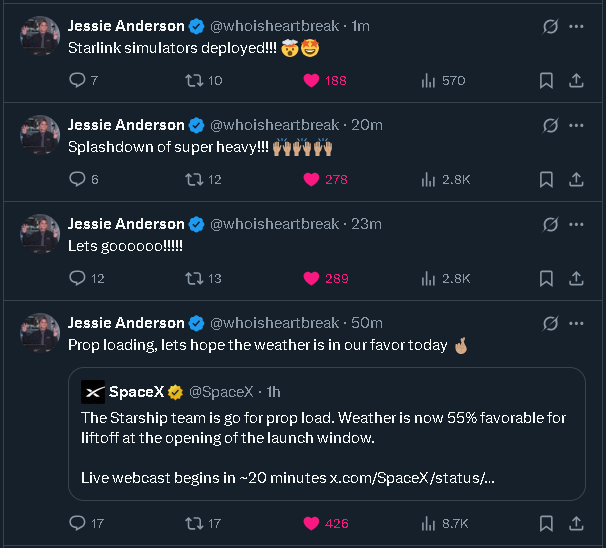606x548 pixels.
Task: Share the Prop loading post
Action: (x=577, y=522)
